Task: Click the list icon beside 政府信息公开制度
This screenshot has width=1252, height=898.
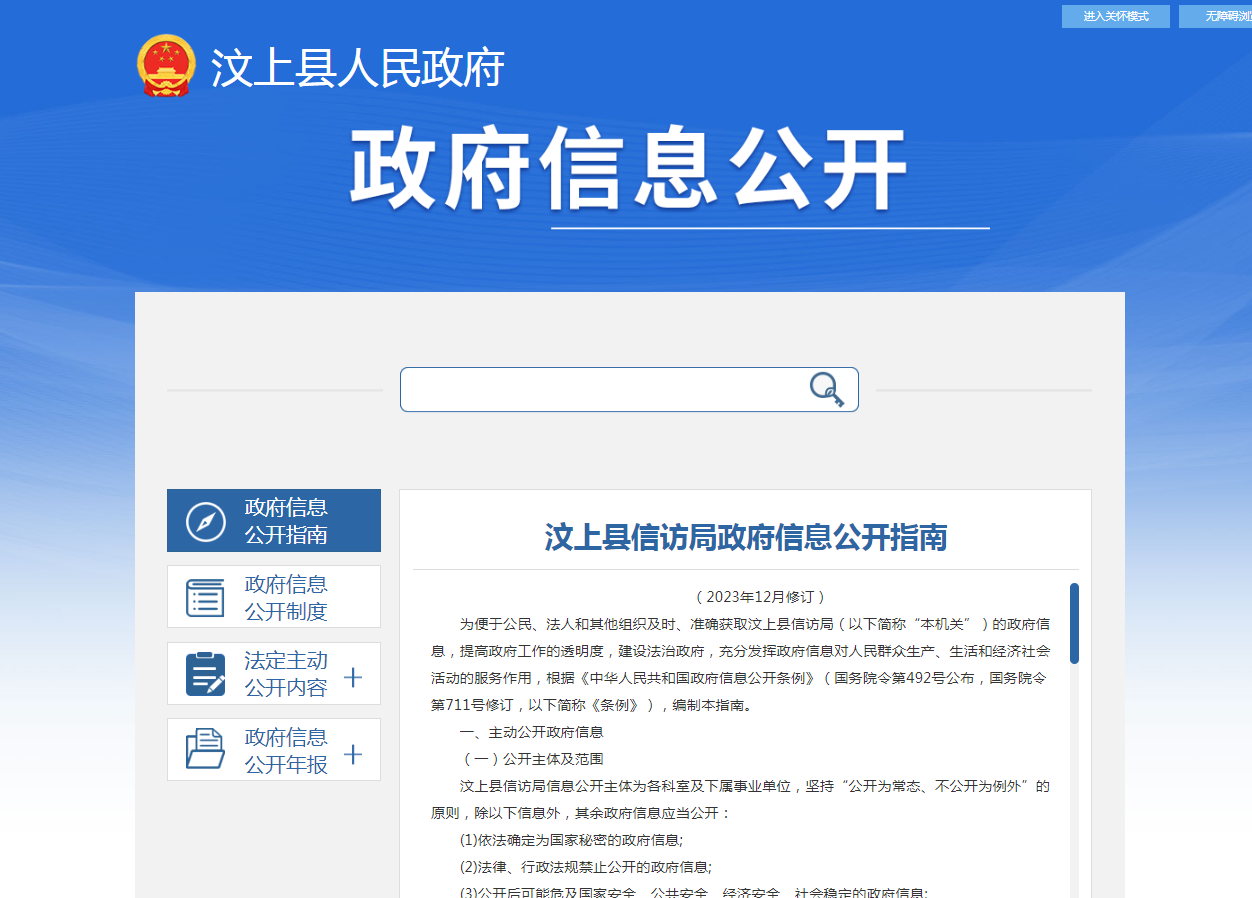Action: (x=206, y=597)
